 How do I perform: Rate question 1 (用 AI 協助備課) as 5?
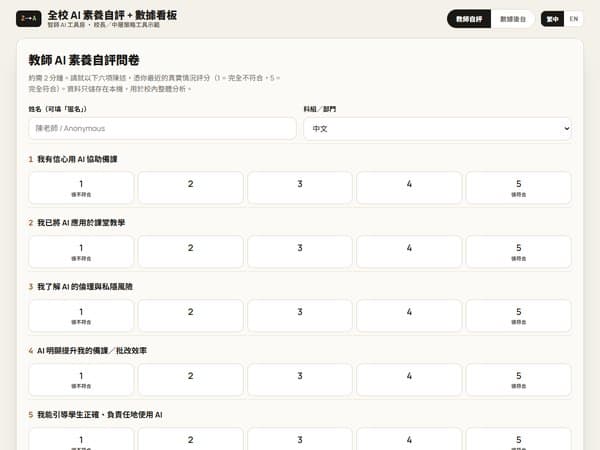(x=518, y=188)
